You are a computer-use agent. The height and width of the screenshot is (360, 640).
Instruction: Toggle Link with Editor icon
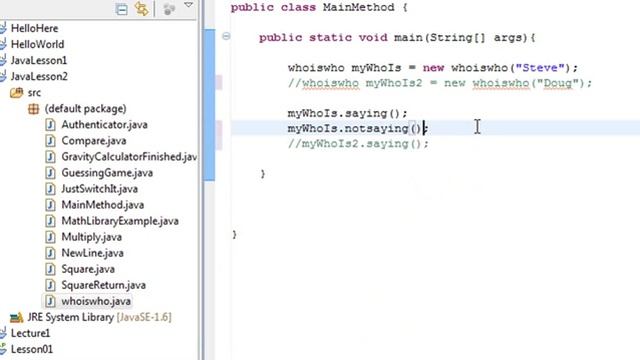(x=142, y=9)
